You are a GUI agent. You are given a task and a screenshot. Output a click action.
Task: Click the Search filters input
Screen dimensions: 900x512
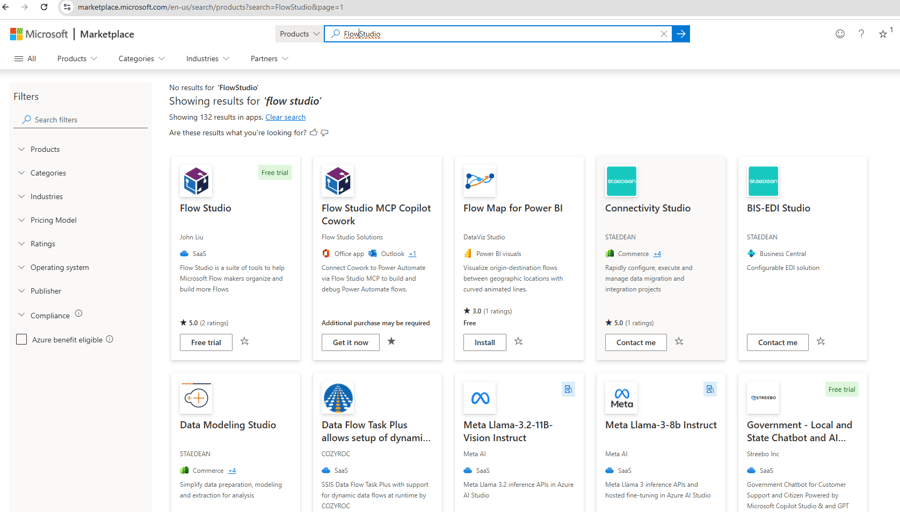[x=80, y=119]
